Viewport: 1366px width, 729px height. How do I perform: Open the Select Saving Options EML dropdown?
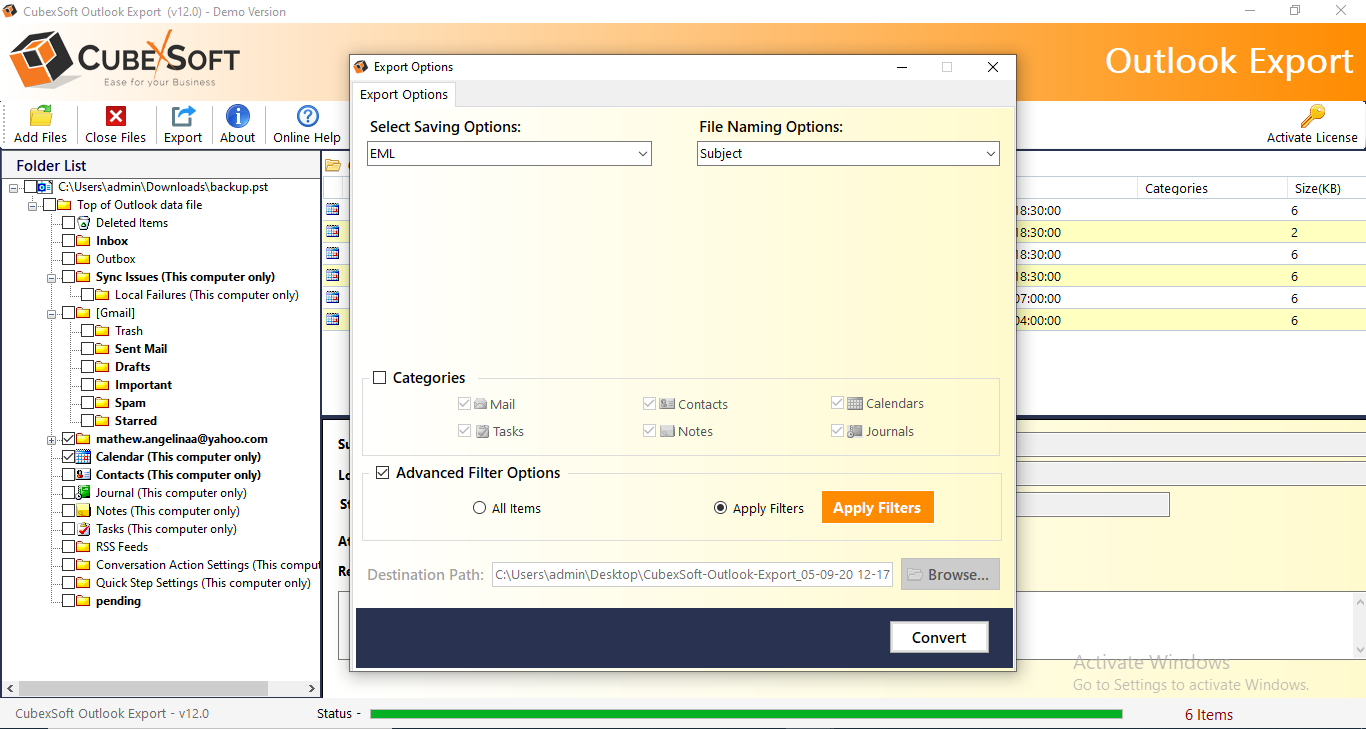[510, 154]
